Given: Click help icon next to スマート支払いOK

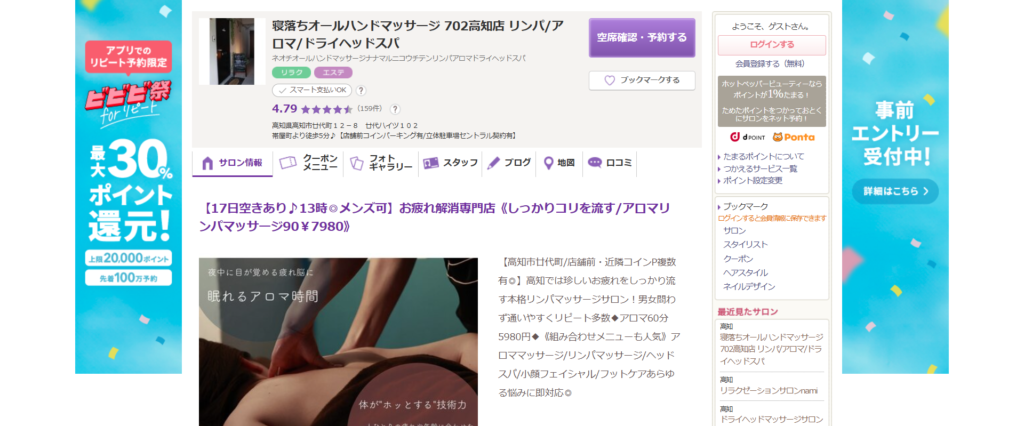Looking at the screenshot, I should [361, 91].
